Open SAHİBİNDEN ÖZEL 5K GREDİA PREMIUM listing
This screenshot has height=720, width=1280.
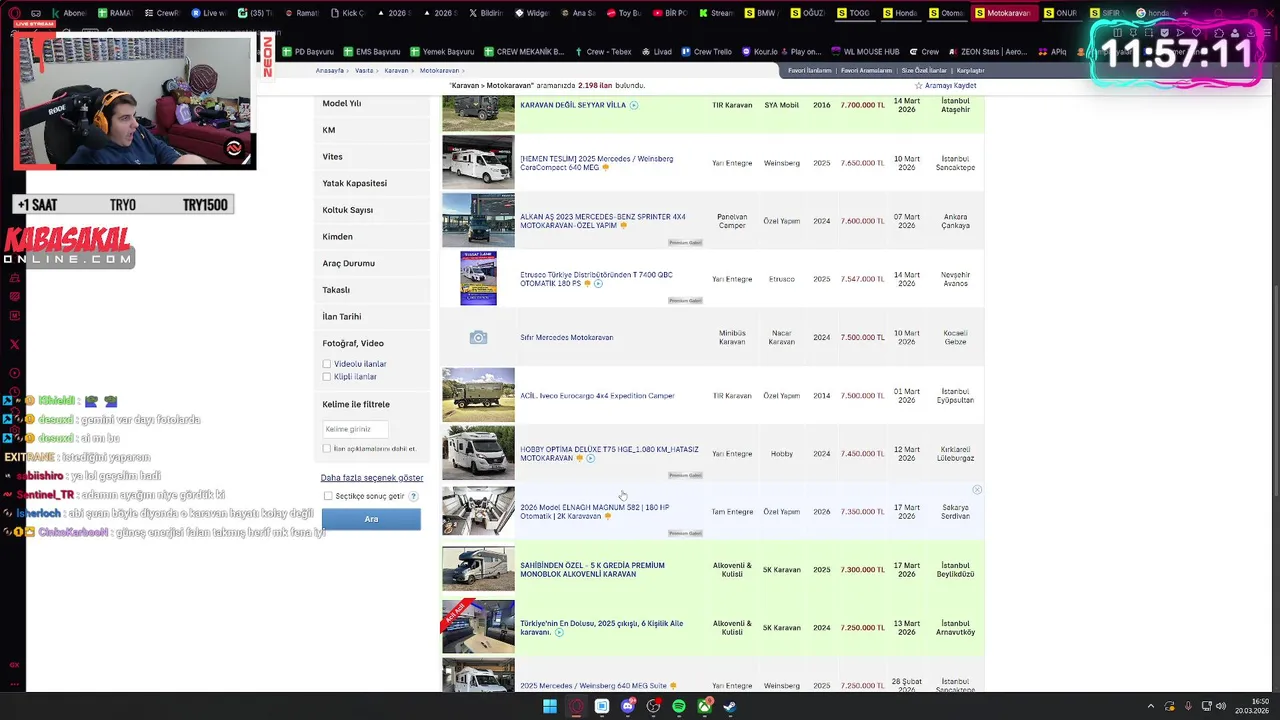coord(592,570)
